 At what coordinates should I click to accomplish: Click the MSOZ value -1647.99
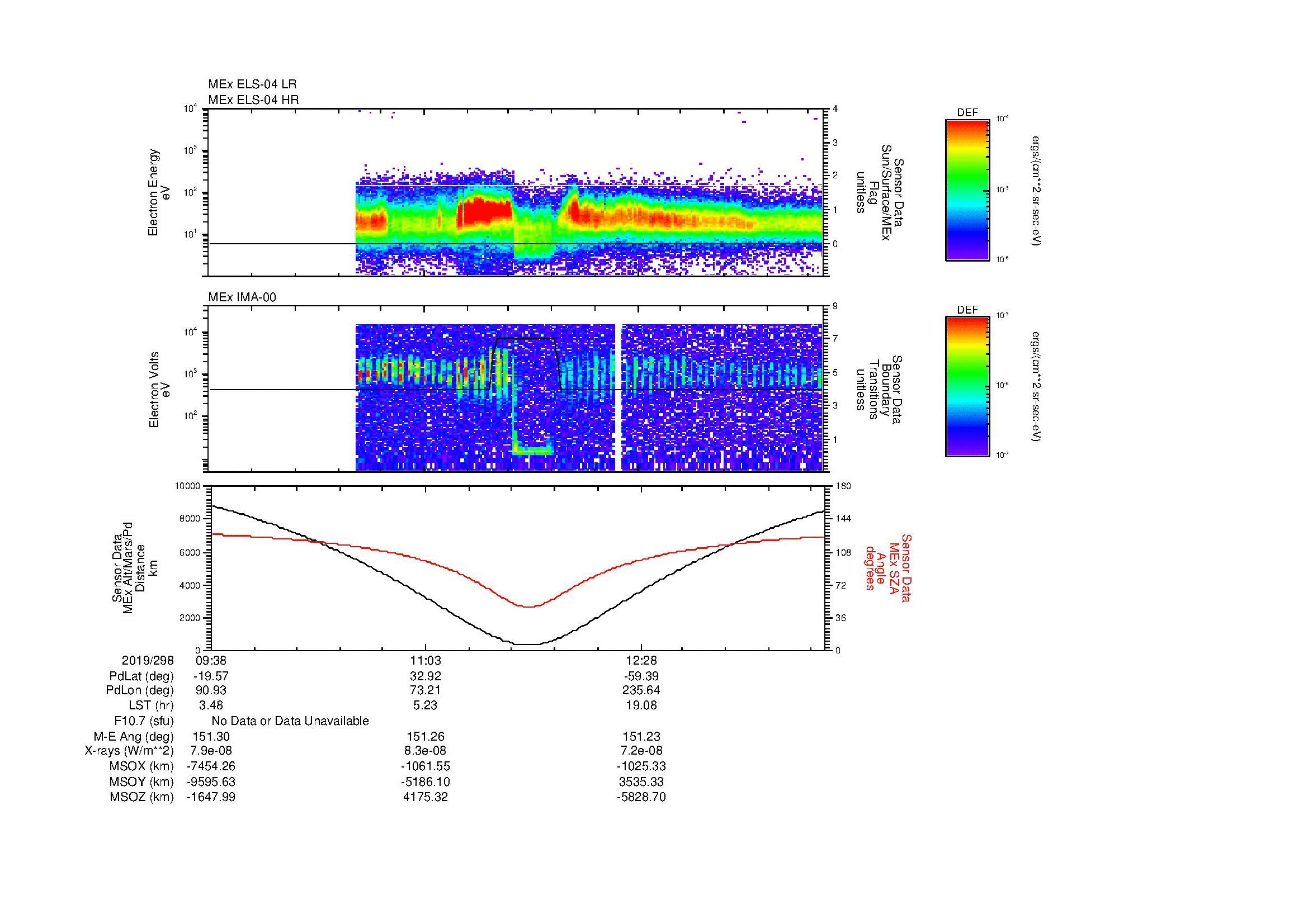pyautogui.click(x=211, y=797)
